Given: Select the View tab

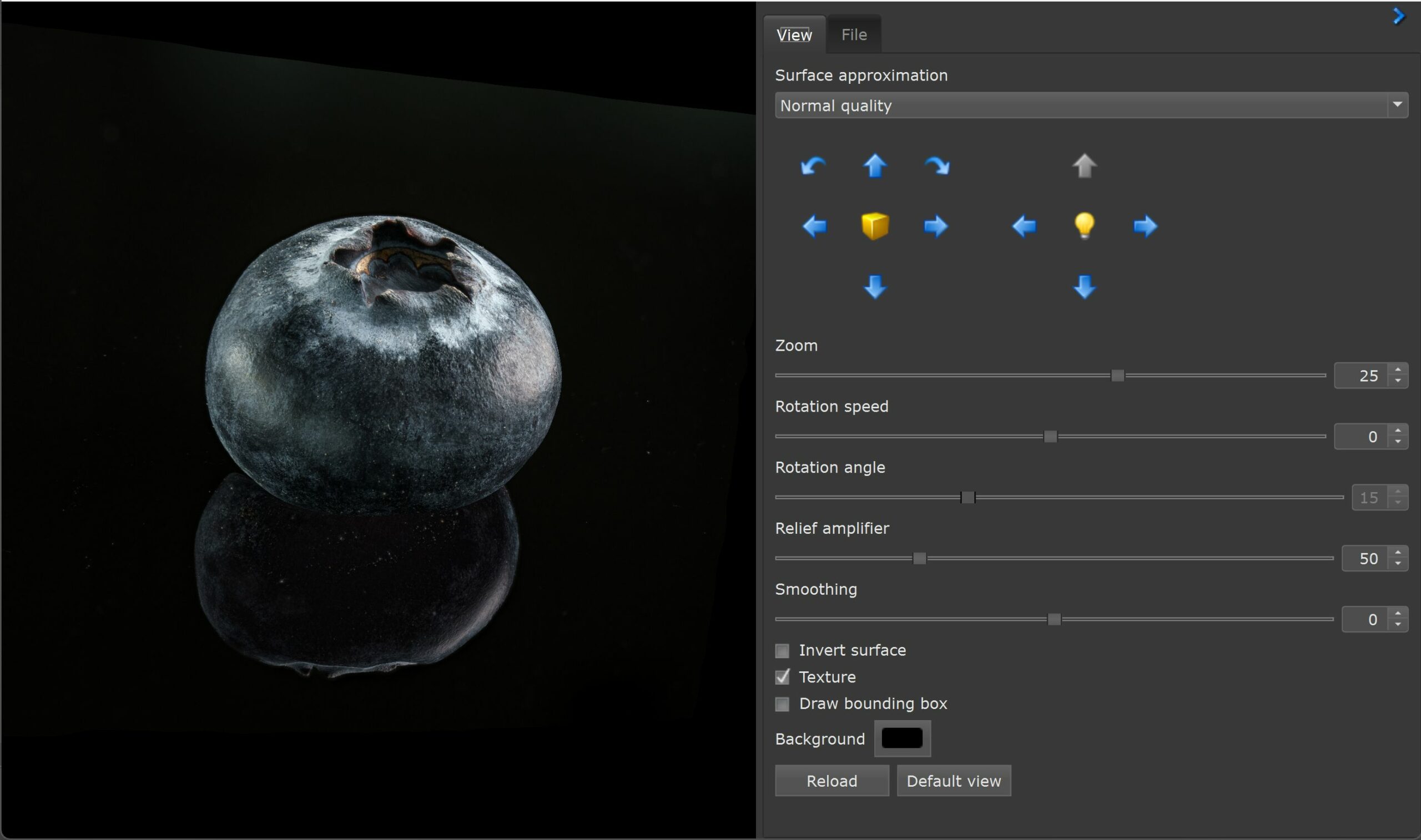Looking at the screenshot, I should (794, 34).
